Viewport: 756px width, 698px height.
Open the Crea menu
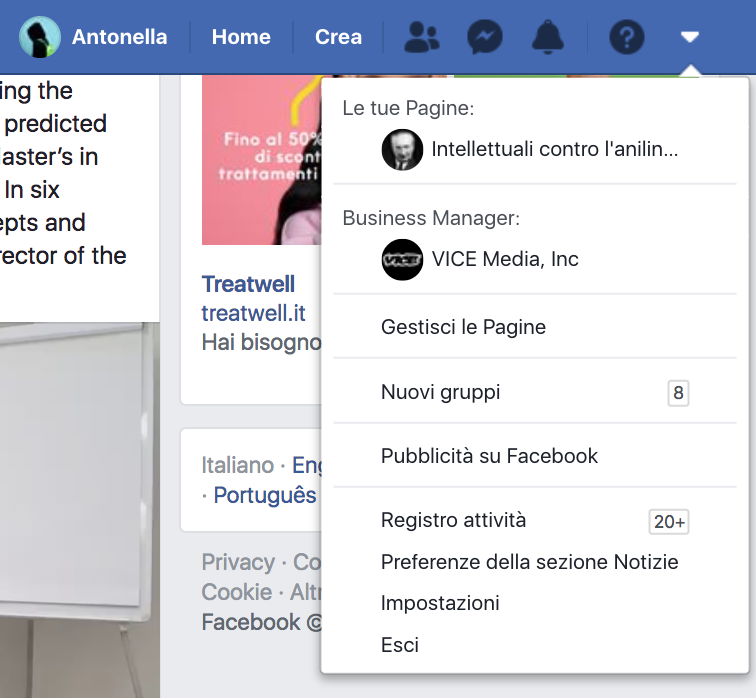coord(338,37)
